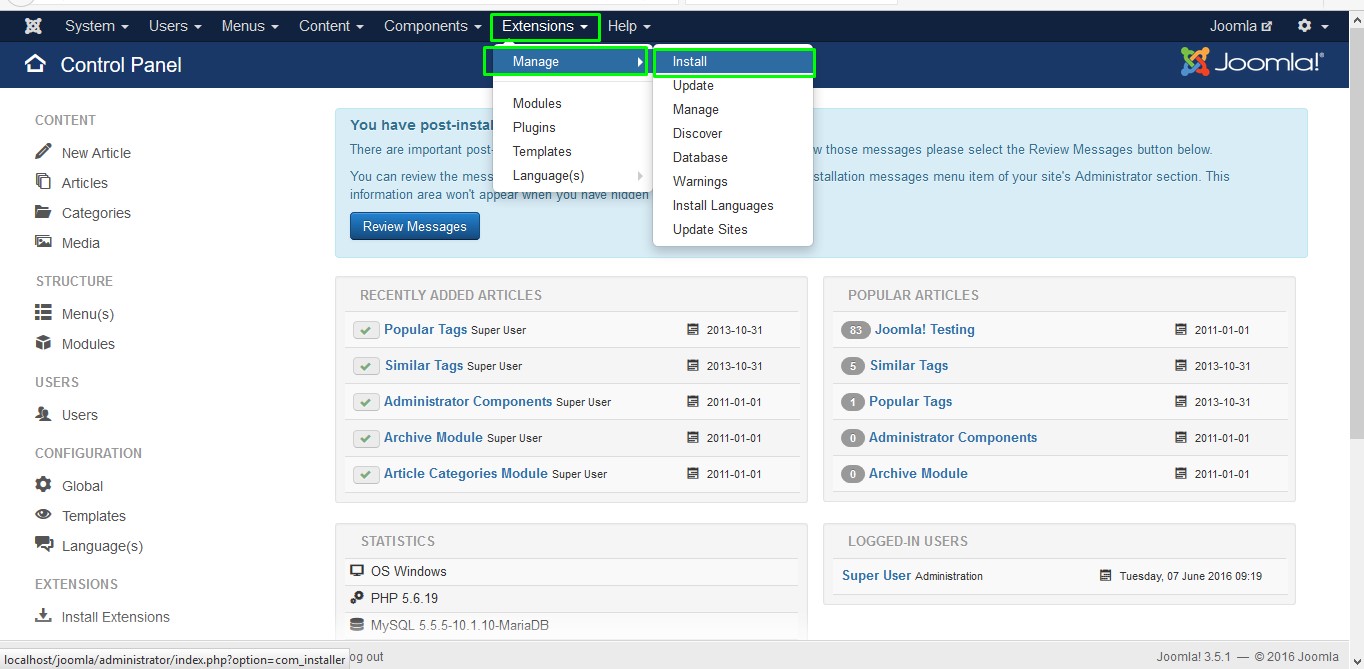Image resolution: width=1364 pixels, height=669 pixels.
Task: Select Install from the Manage submenu
Action: pos(688,61)
